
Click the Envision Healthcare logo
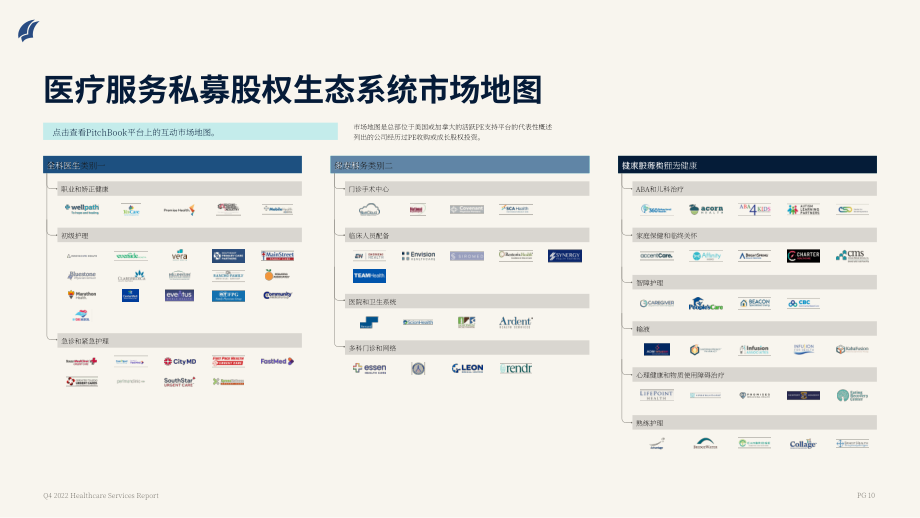[x=418, y=256]
